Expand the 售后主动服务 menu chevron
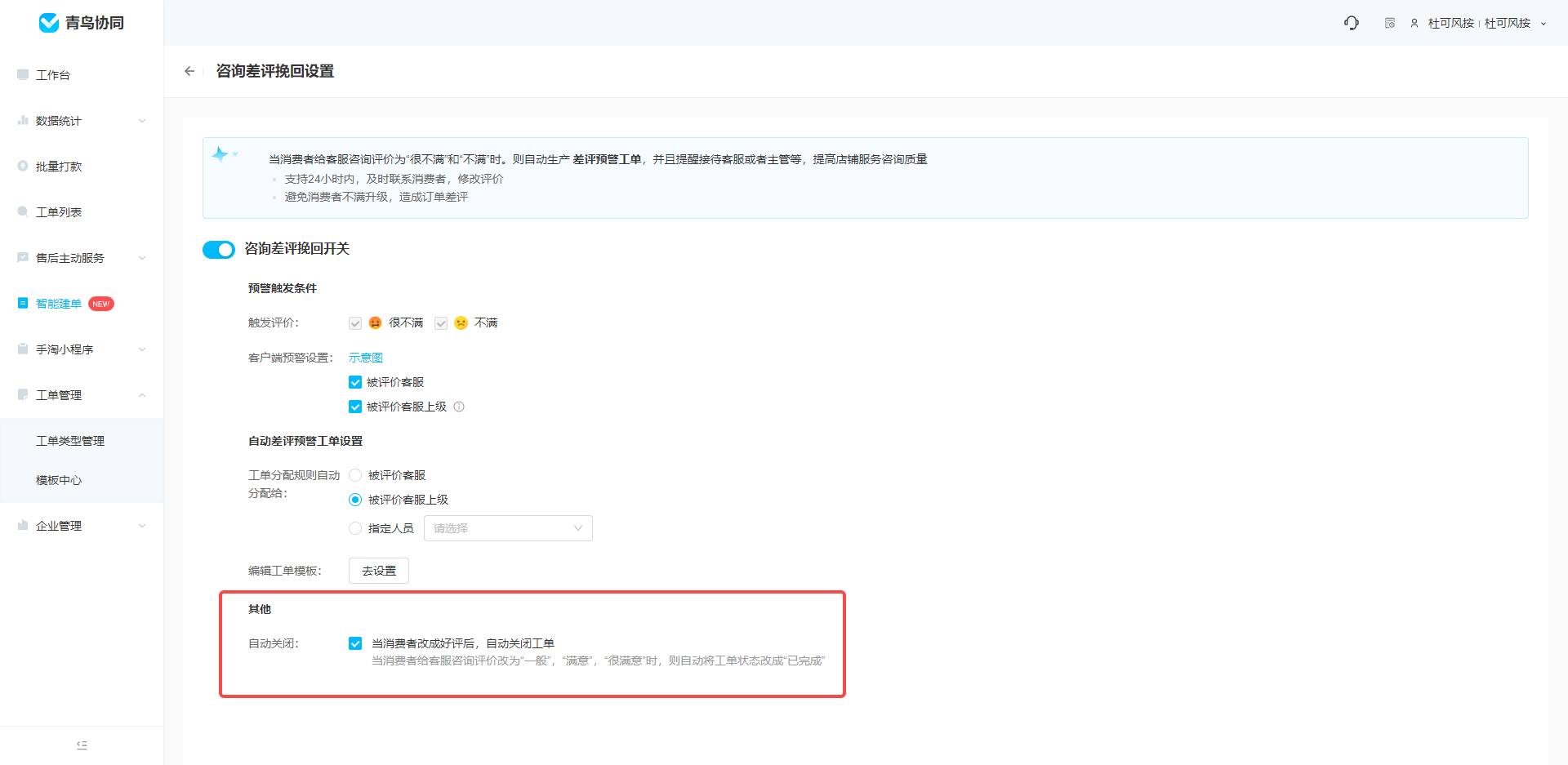 click(x=142, y=258)
